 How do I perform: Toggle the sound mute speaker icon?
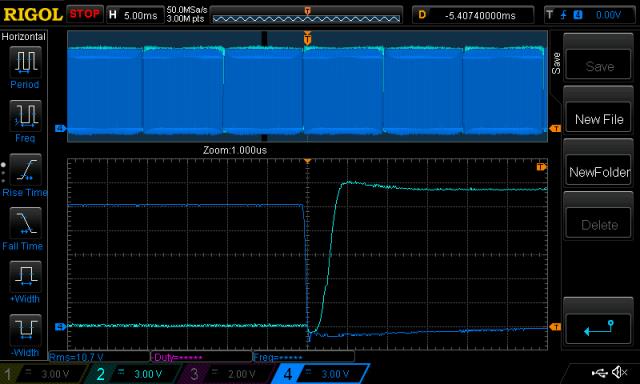coord(620,372)
